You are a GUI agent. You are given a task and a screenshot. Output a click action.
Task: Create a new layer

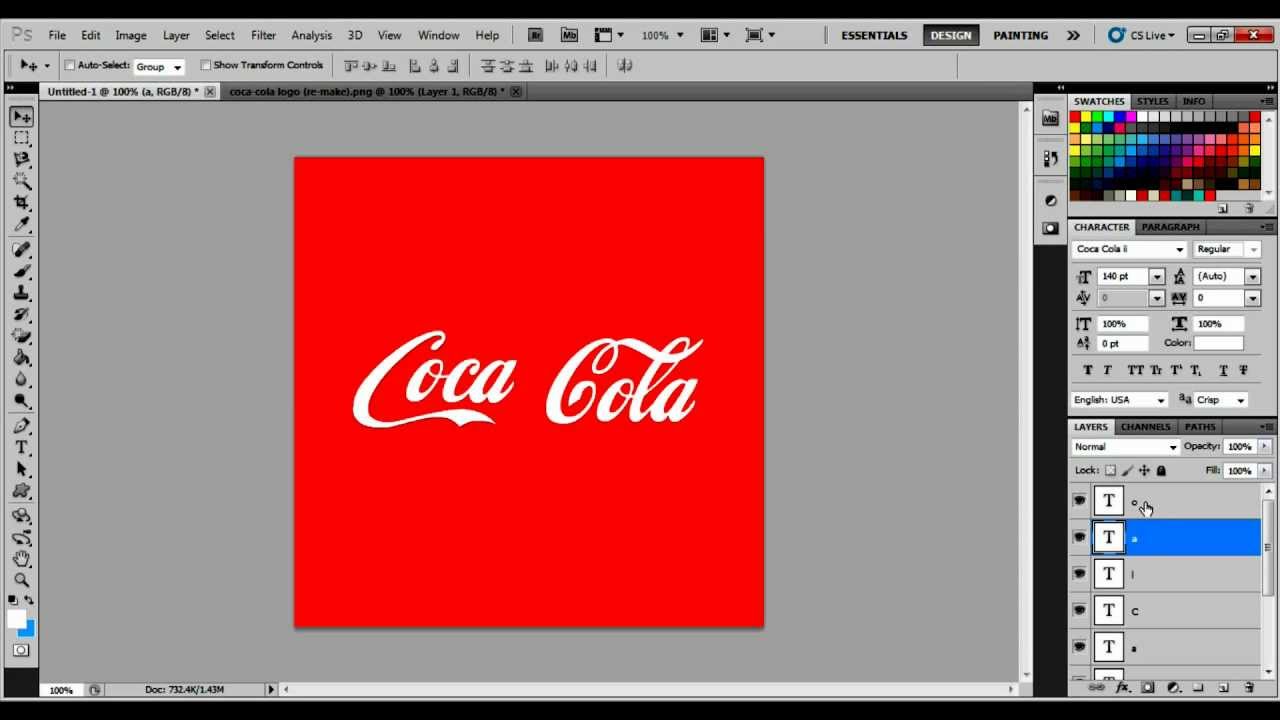(1223, 688)
